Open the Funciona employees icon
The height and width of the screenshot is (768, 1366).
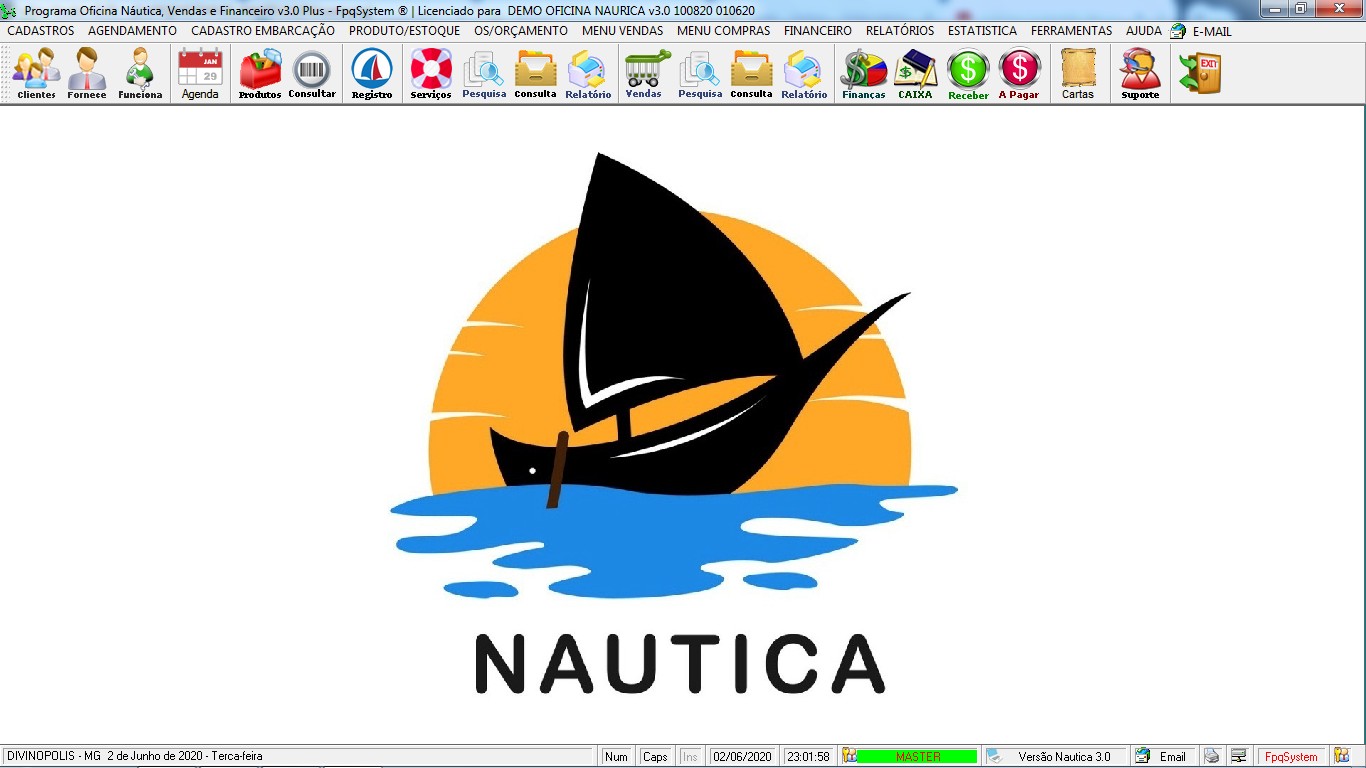click(140, 74)
